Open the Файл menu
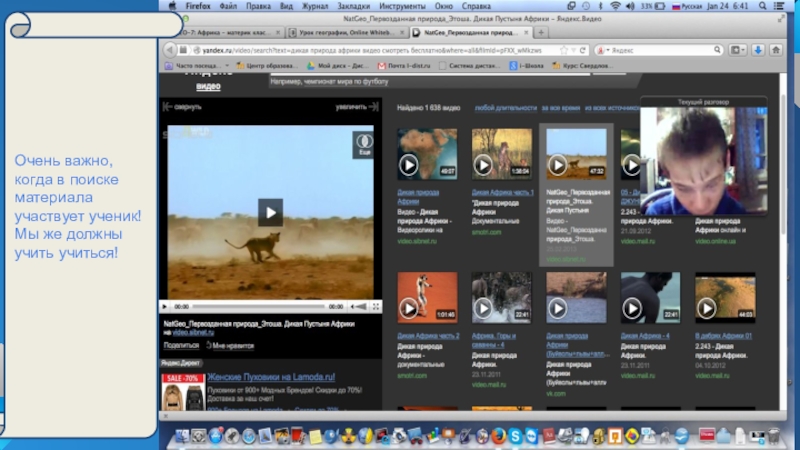The width and height of the screenshot is (800, 450). tap(228, 6)
